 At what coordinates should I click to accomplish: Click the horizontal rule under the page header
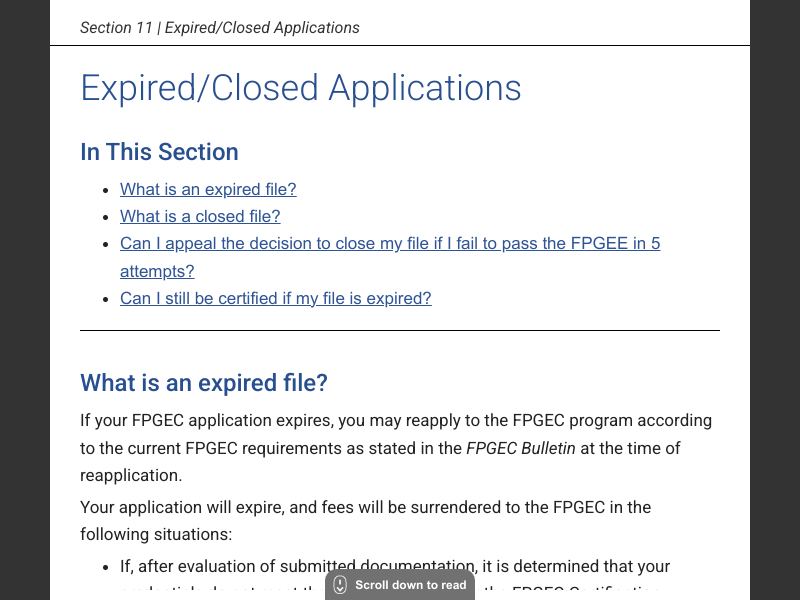pyautogui.click(x=400, y=45)
